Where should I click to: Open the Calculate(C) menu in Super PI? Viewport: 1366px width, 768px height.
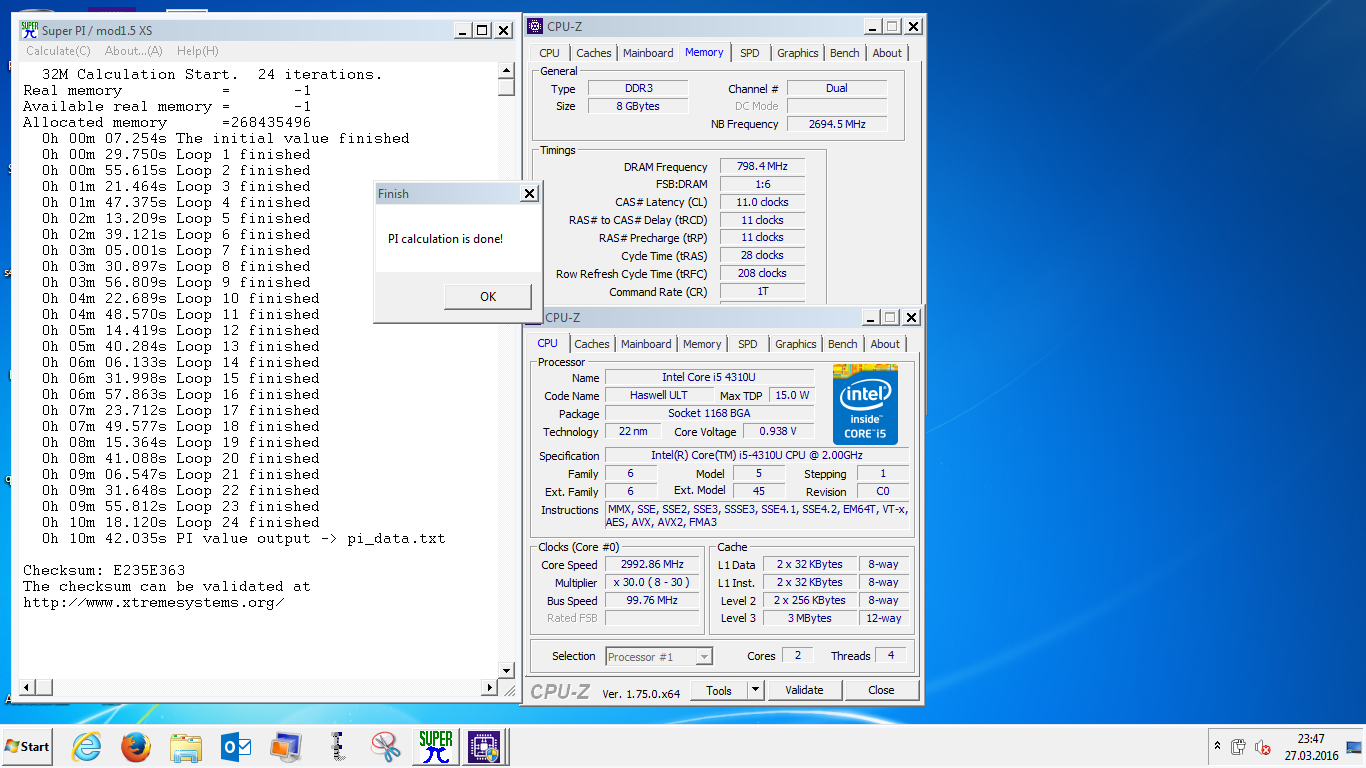click(58, 51)
